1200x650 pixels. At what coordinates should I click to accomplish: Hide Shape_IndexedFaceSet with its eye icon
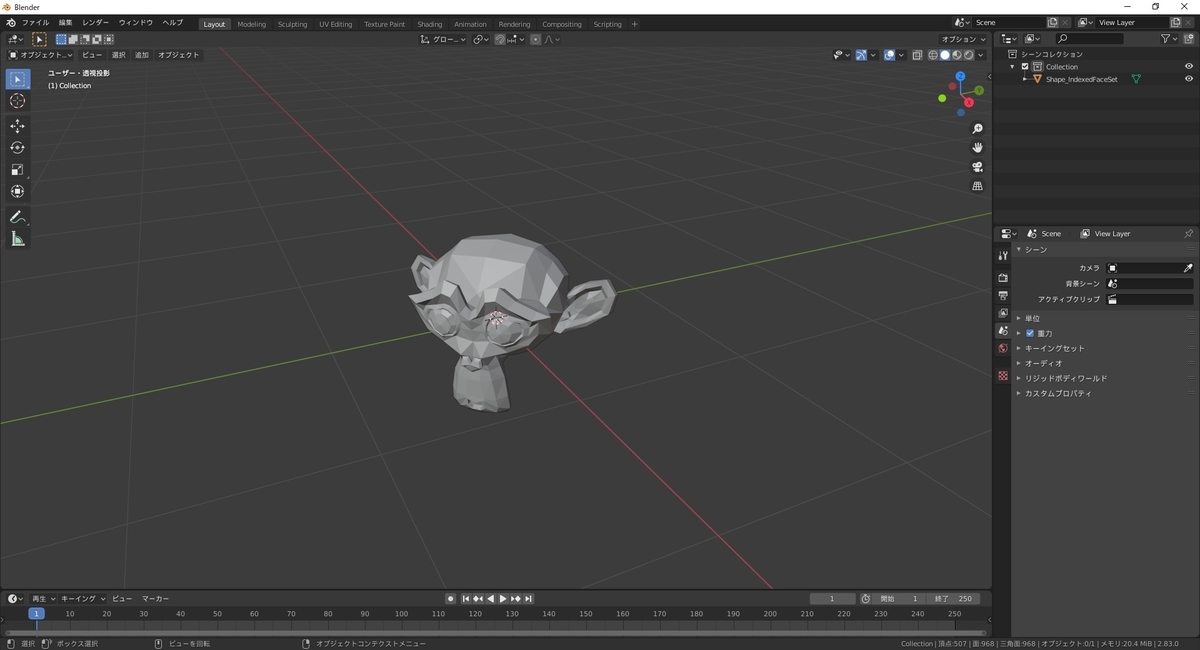tap(1189, 79)
